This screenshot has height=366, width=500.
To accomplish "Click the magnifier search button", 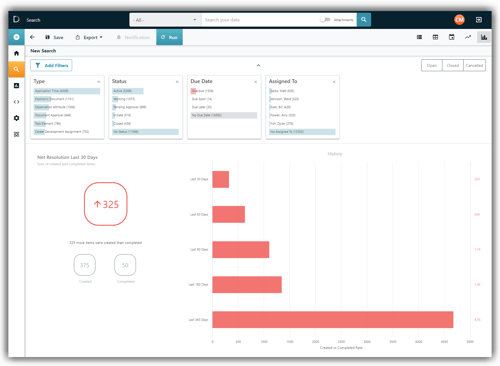I will (x=364, y=20).
